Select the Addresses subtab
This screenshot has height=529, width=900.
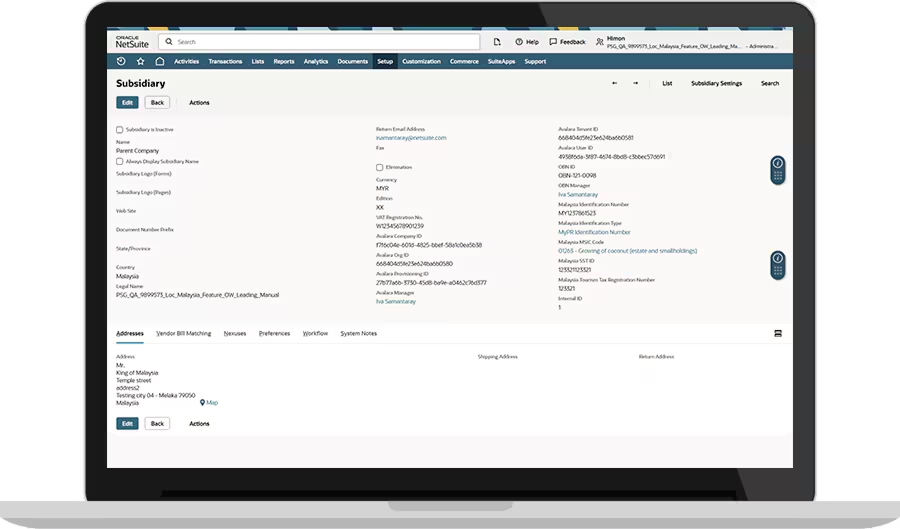click(130, 333)
